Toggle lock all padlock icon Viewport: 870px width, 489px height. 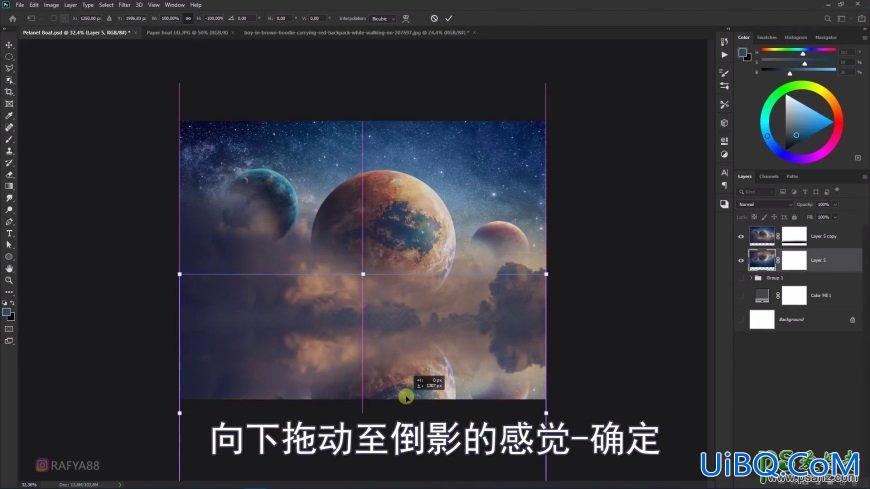pyautogui.click(x=794, y=217)
